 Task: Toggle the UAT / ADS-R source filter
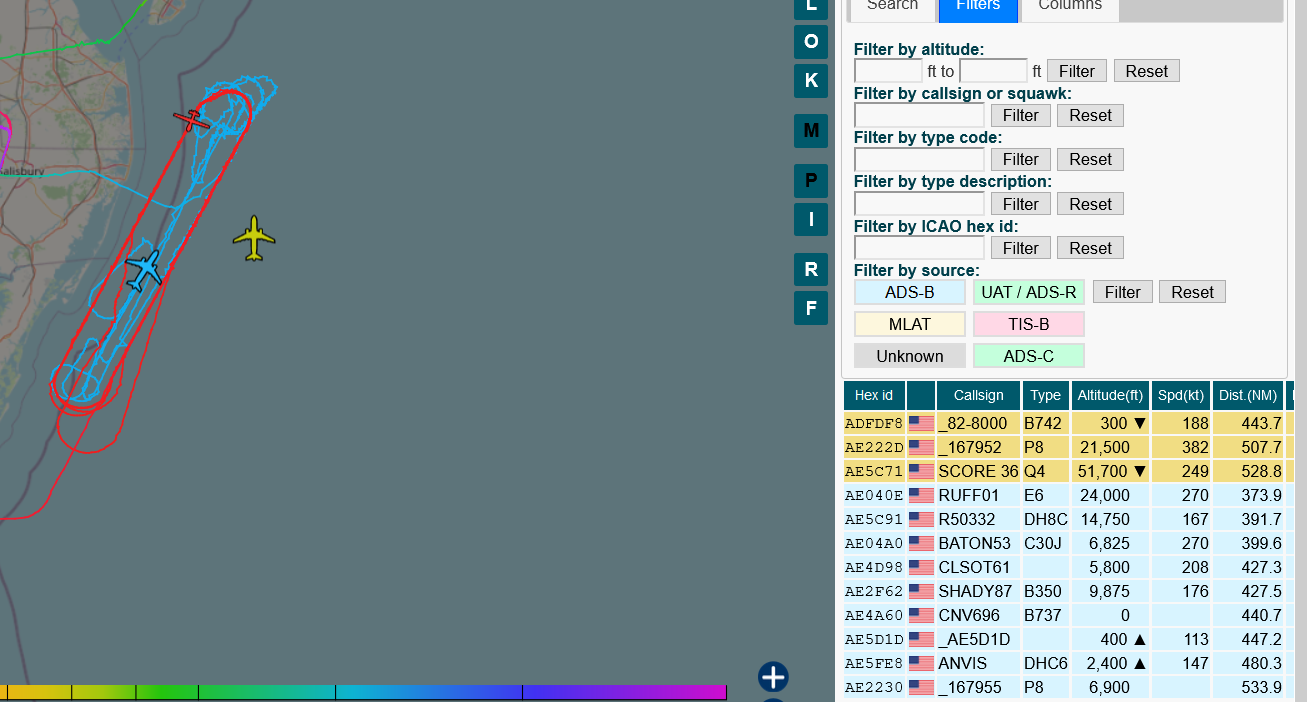(1029, 292)
